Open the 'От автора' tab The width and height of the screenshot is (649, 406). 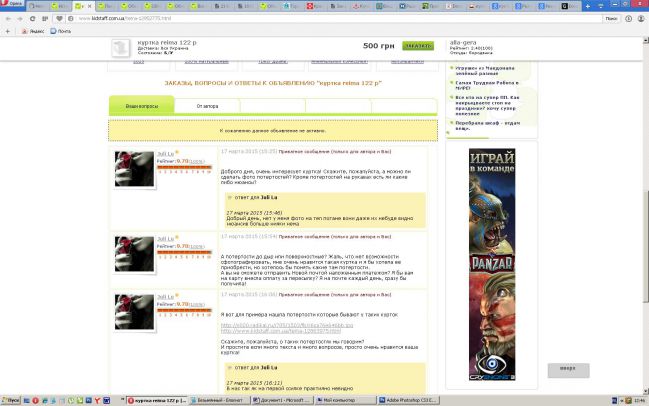(x=208, y=105)
